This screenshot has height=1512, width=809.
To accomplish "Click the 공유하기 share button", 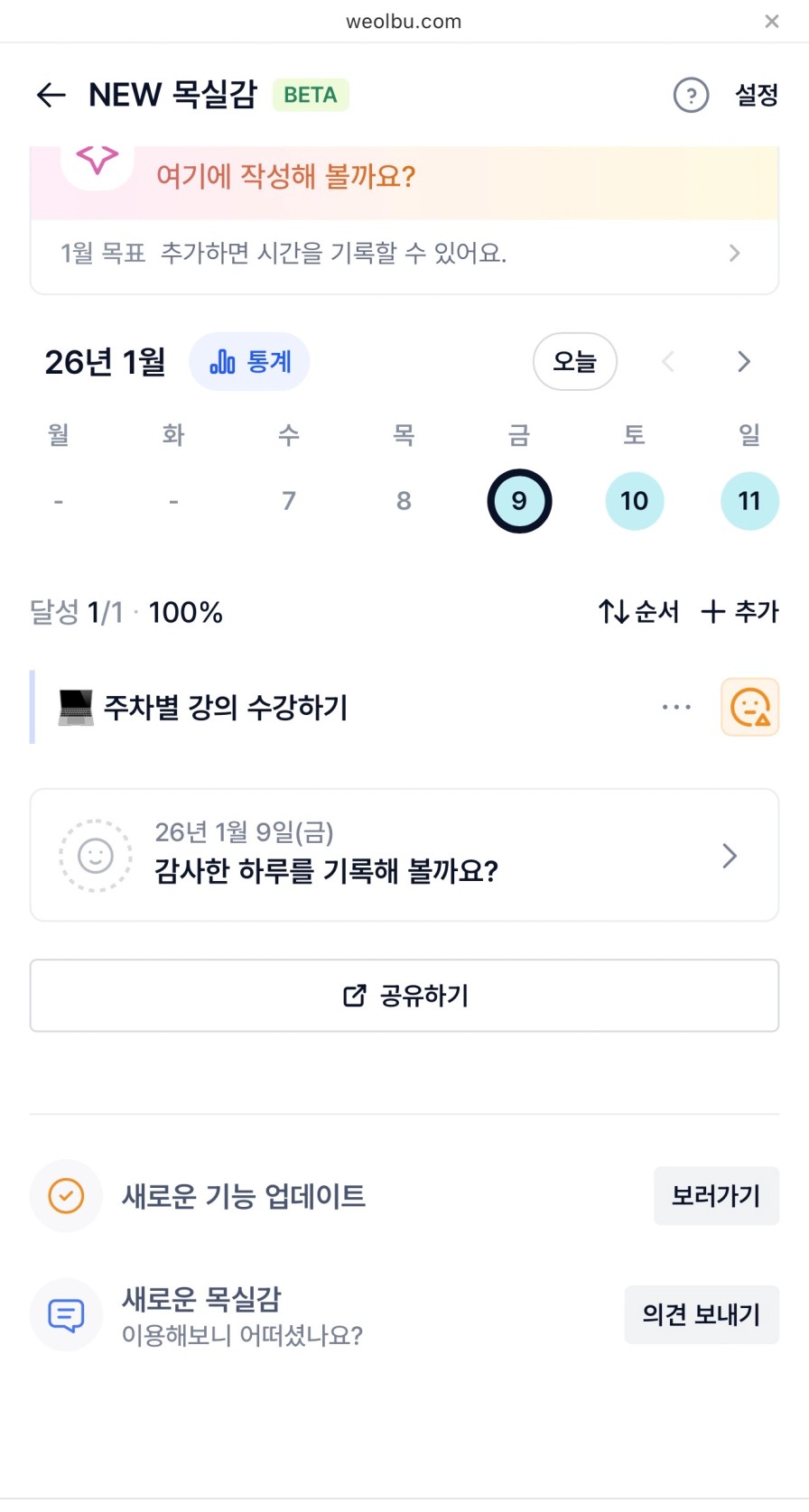I will 404,996.
